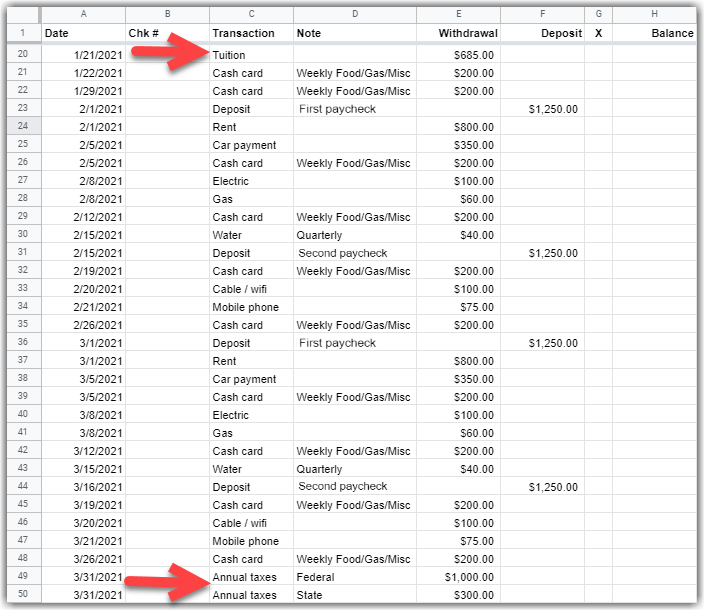The image size is (705, 611).
Task: Select column C header
Action: 251,14
